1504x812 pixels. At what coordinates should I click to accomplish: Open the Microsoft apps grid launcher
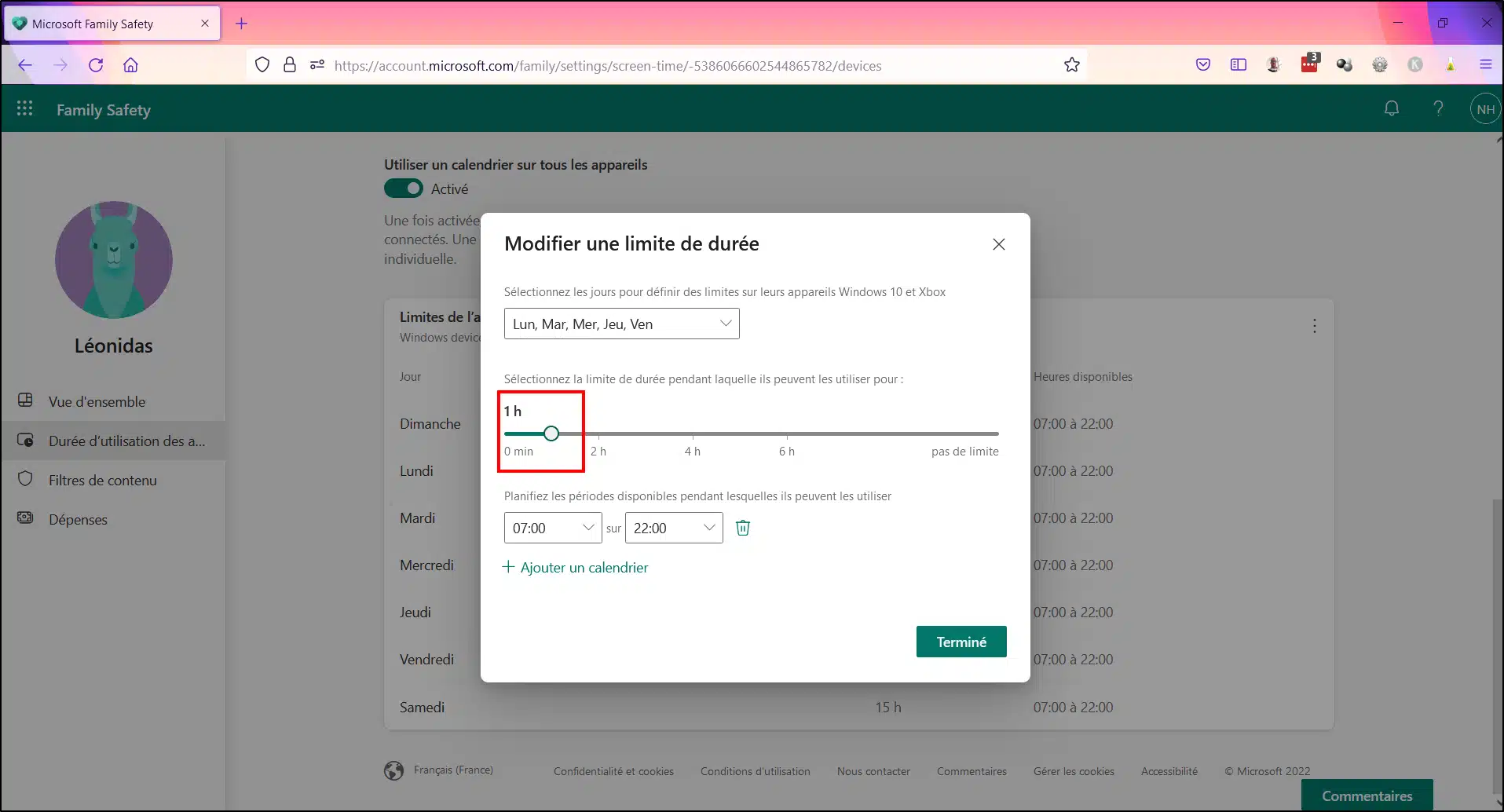25,109
